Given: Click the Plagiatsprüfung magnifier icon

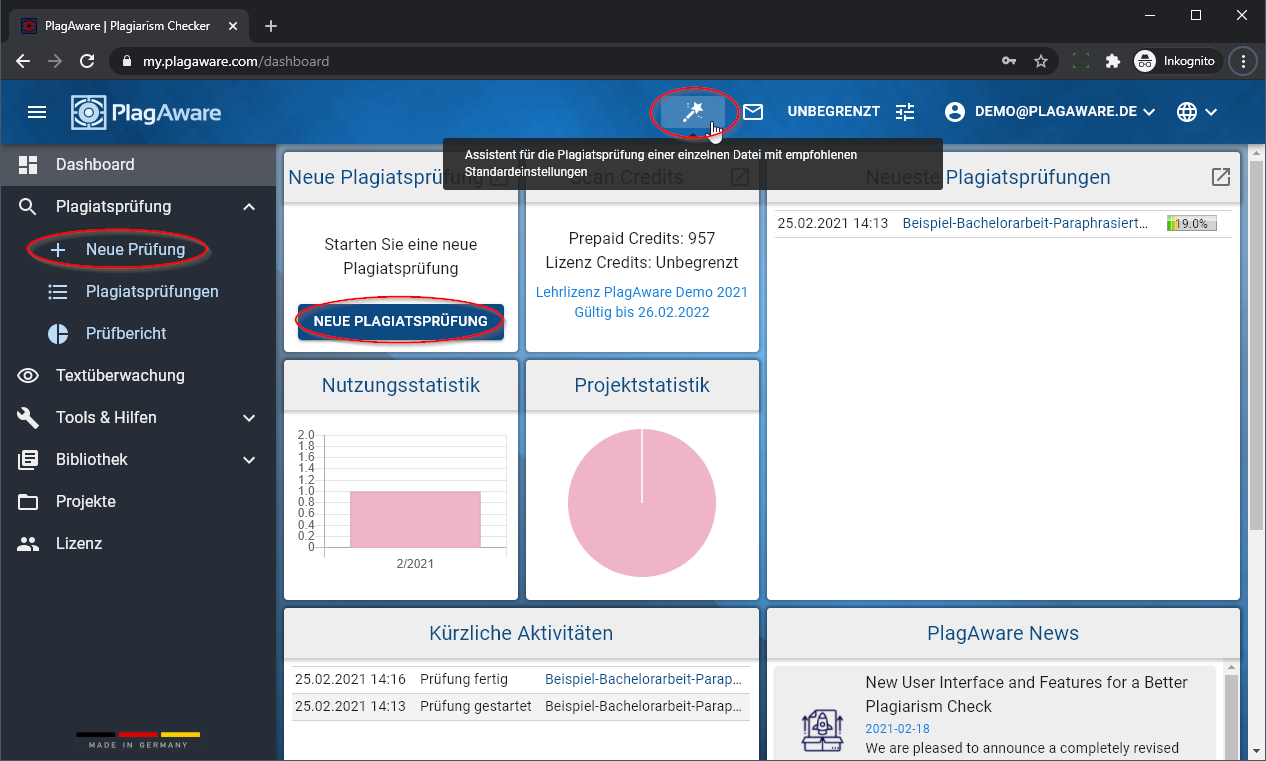Looking at the screenshot, I should pos(28,207).
